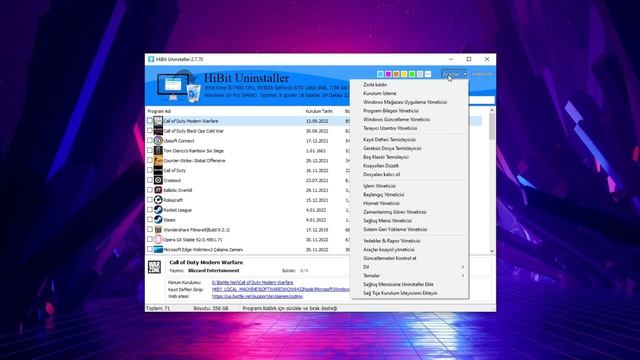Click the Steam program icon
The image size is (640, 360).
tap(158, 220)
